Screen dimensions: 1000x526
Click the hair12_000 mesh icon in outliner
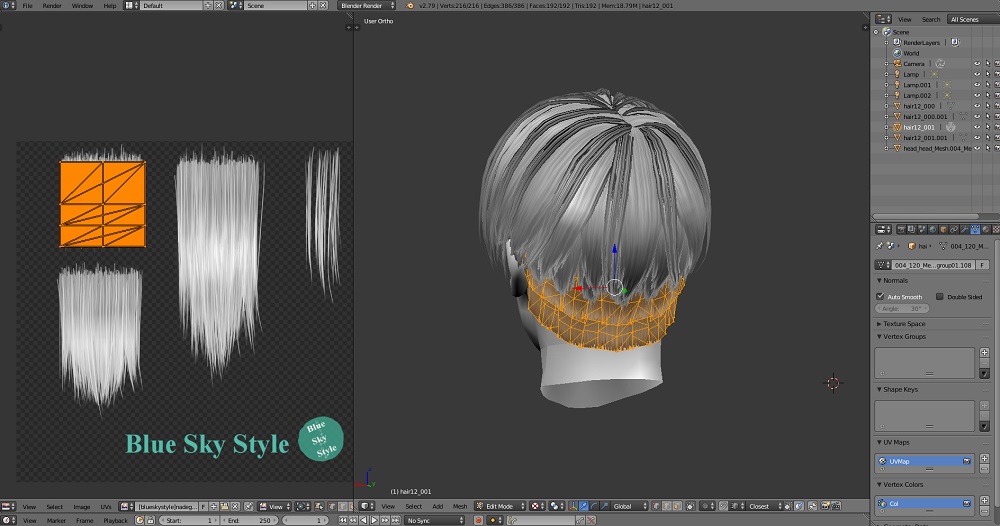click(897, 106)
